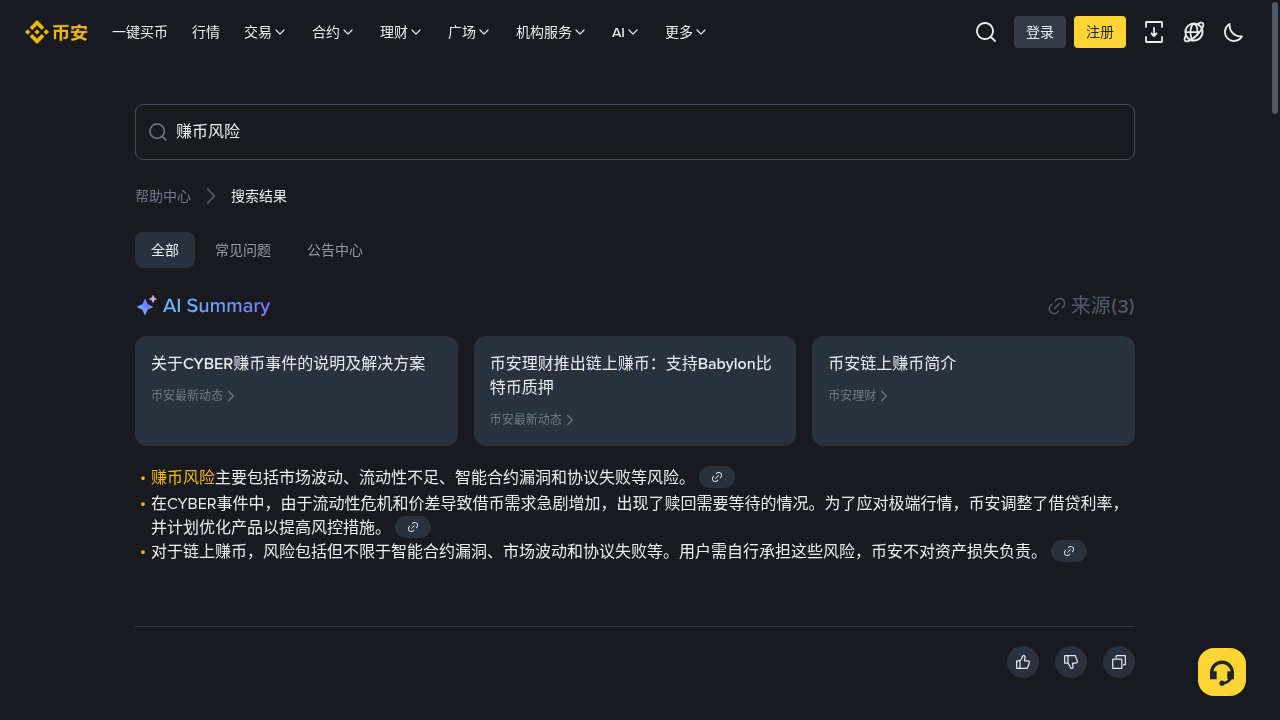
Task: Click the 注册 button
Action: coord(1100,32)
